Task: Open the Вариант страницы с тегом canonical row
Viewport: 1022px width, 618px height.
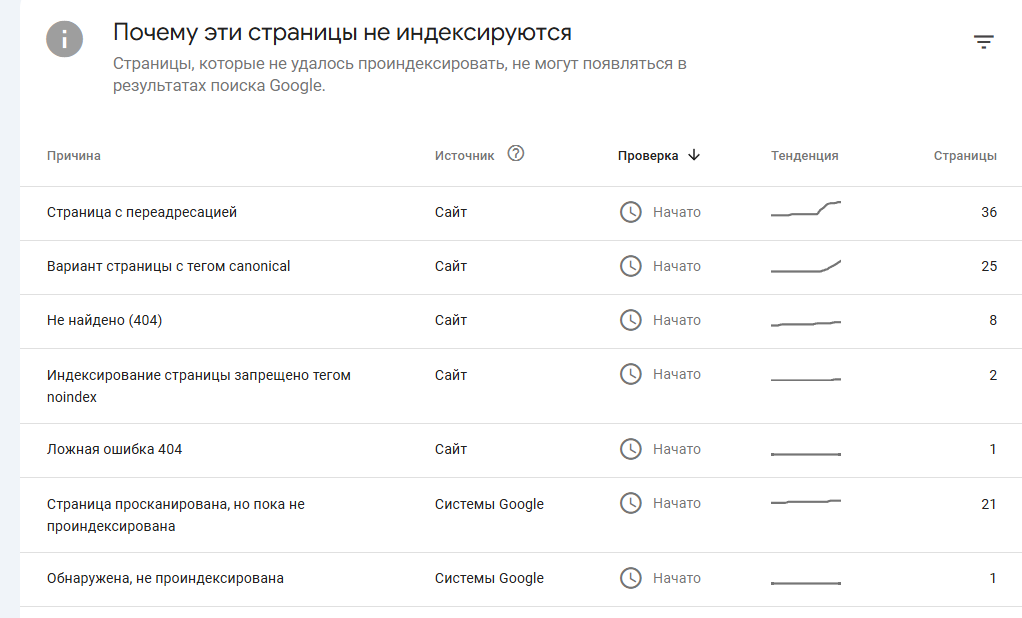Action: [169, 267]
